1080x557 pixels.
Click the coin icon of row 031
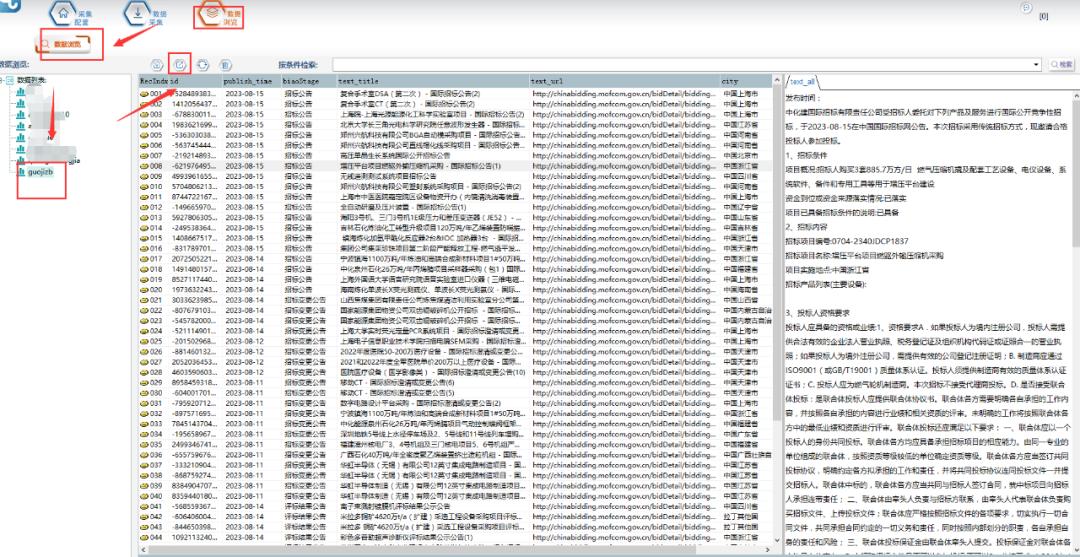(x=144, y=403)
